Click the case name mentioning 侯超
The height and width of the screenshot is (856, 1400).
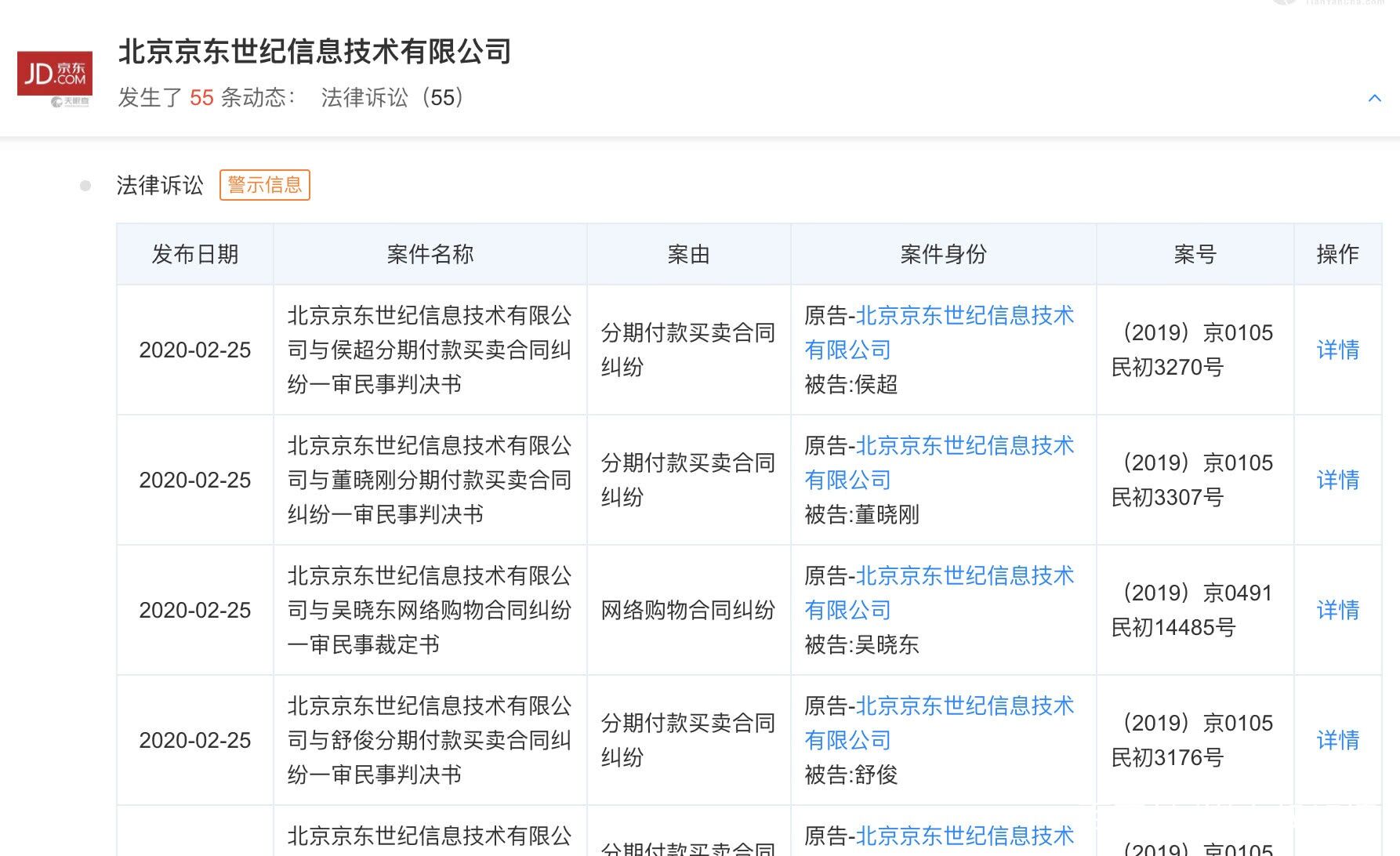pyautogui.click(x=430, y=350)
